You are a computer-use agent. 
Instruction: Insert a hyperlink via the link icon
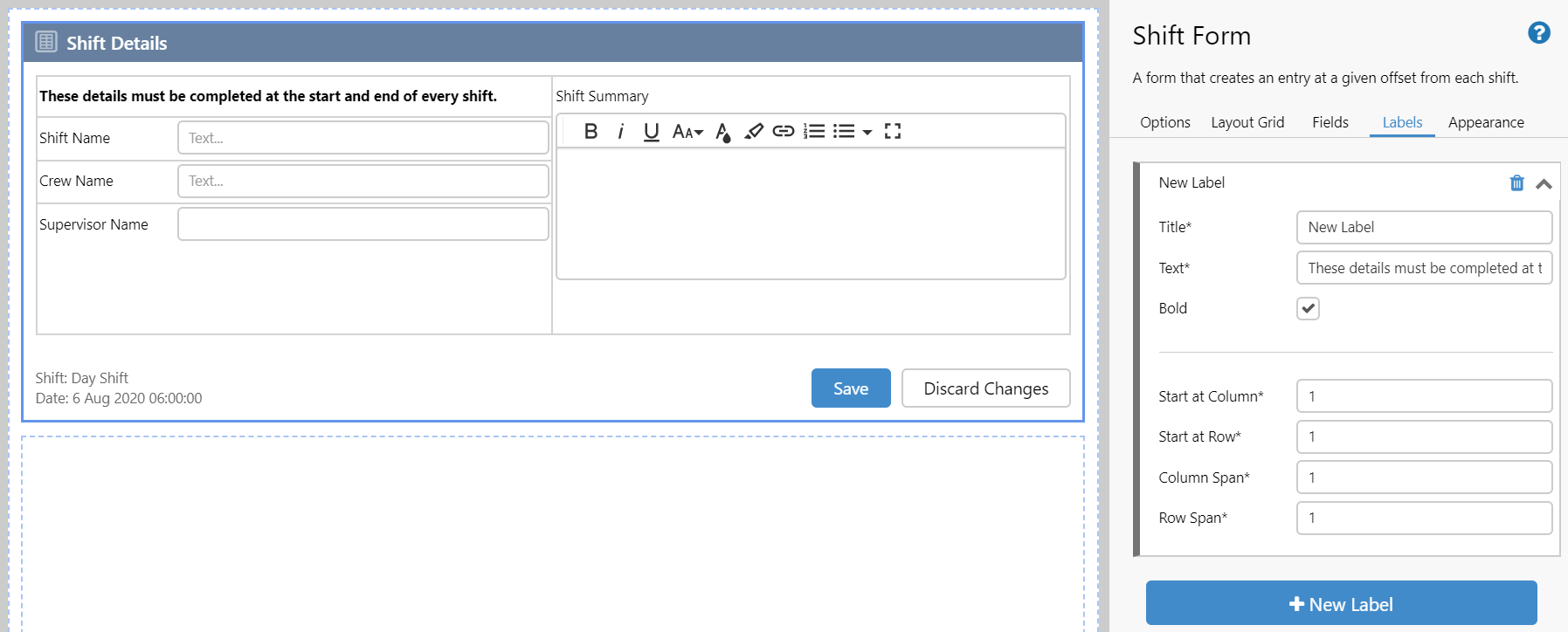click(784, 131)
